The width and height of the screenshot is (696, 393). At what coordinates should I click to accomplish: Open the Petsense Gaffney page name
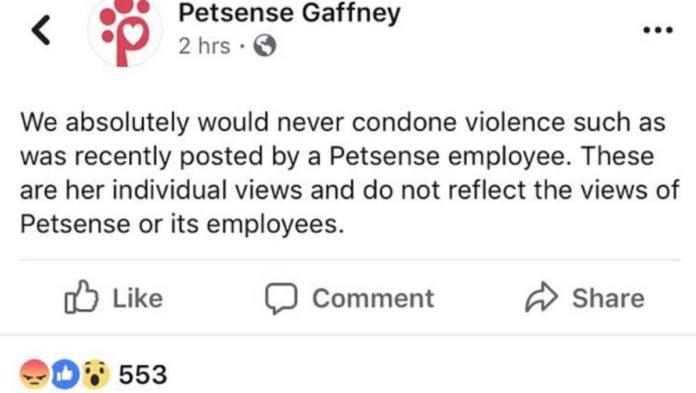click(289, 13)
